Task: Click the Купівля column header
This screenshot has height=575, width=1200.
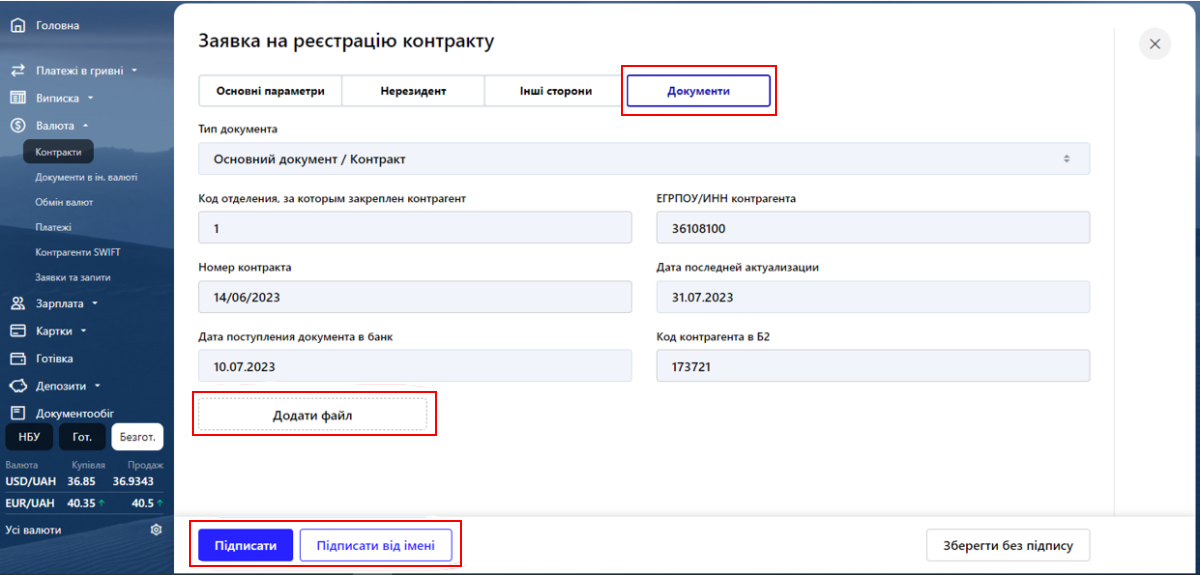Action: [x=87, y=465]
